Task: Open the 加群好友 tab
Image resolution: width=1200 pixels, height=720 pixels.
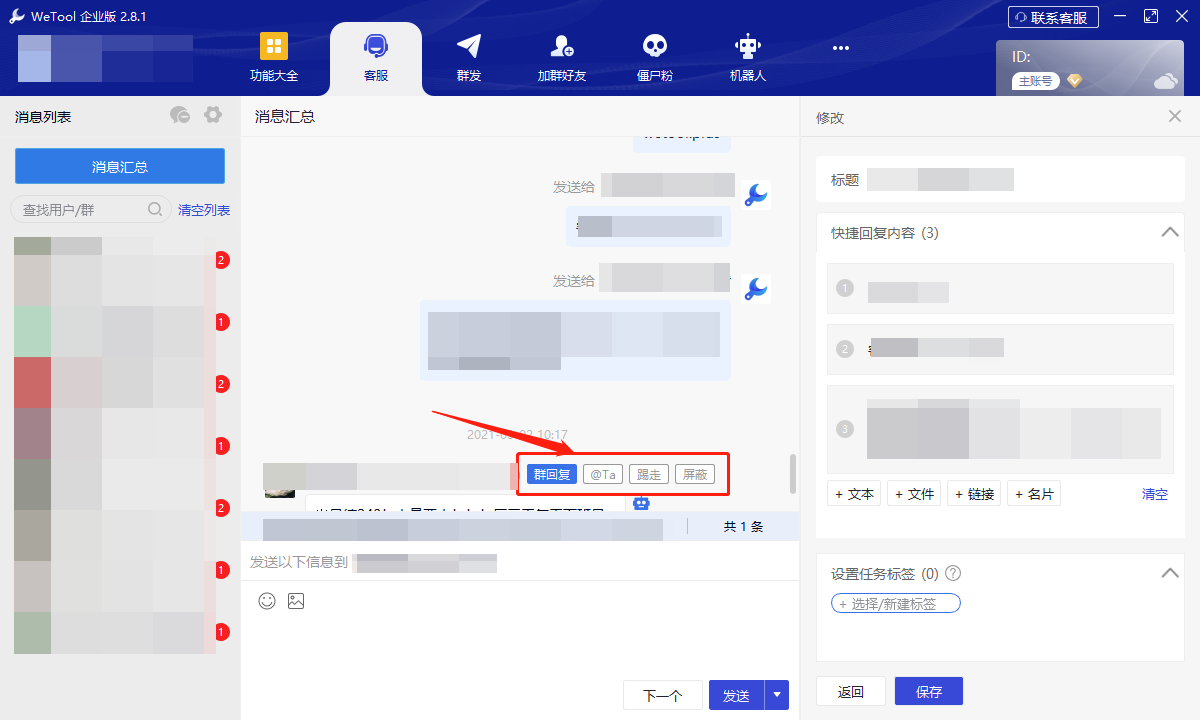Action: click(561, 58)
